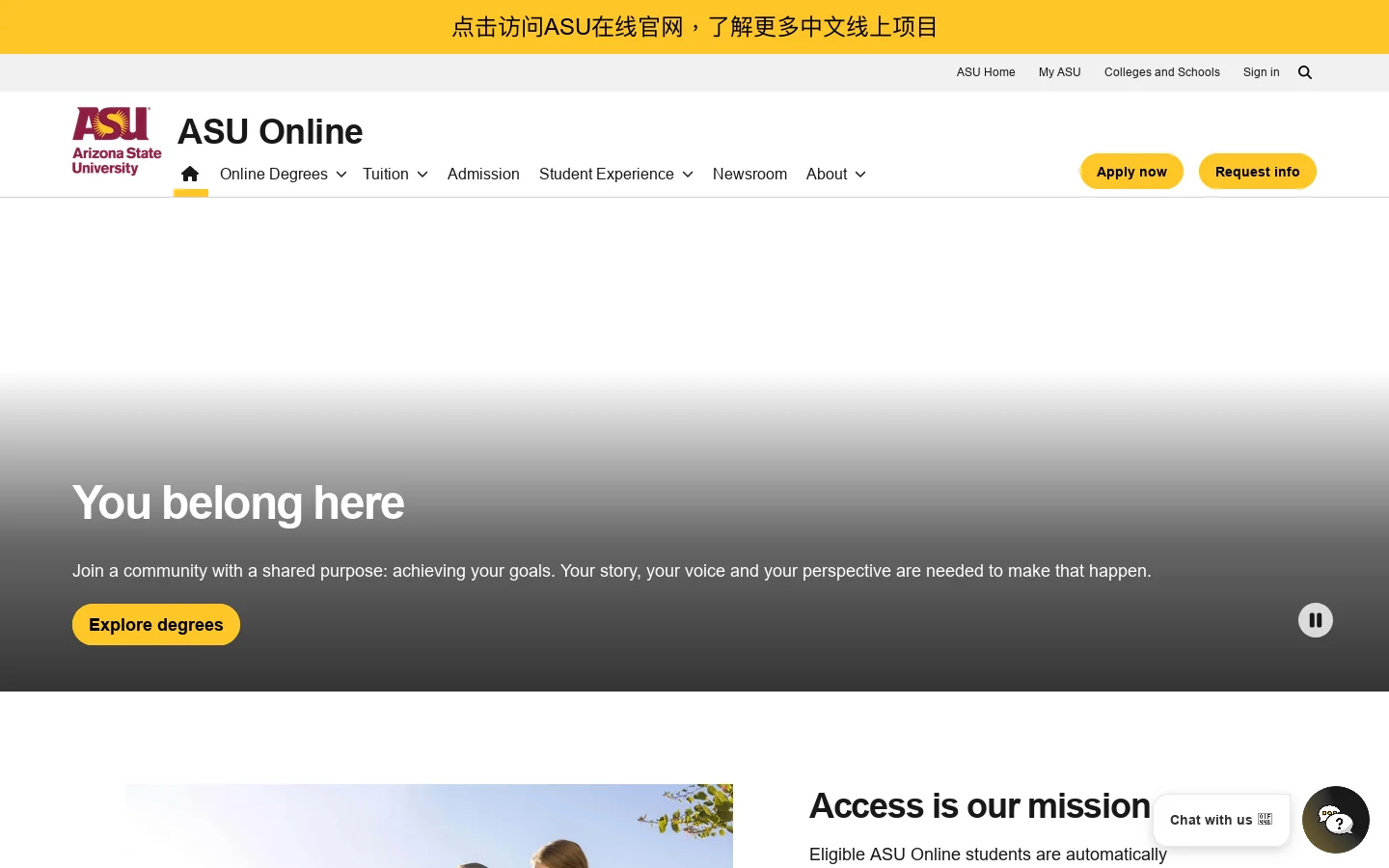The image size is (1389, 868).
Task: Click the Sign in link
Action: point(1262,72)
